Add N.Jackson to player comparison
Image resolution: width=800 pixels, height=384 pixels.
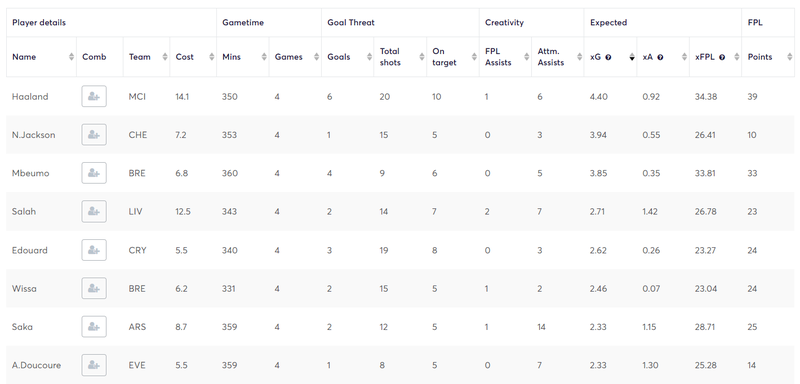click(x=94, y=135)
